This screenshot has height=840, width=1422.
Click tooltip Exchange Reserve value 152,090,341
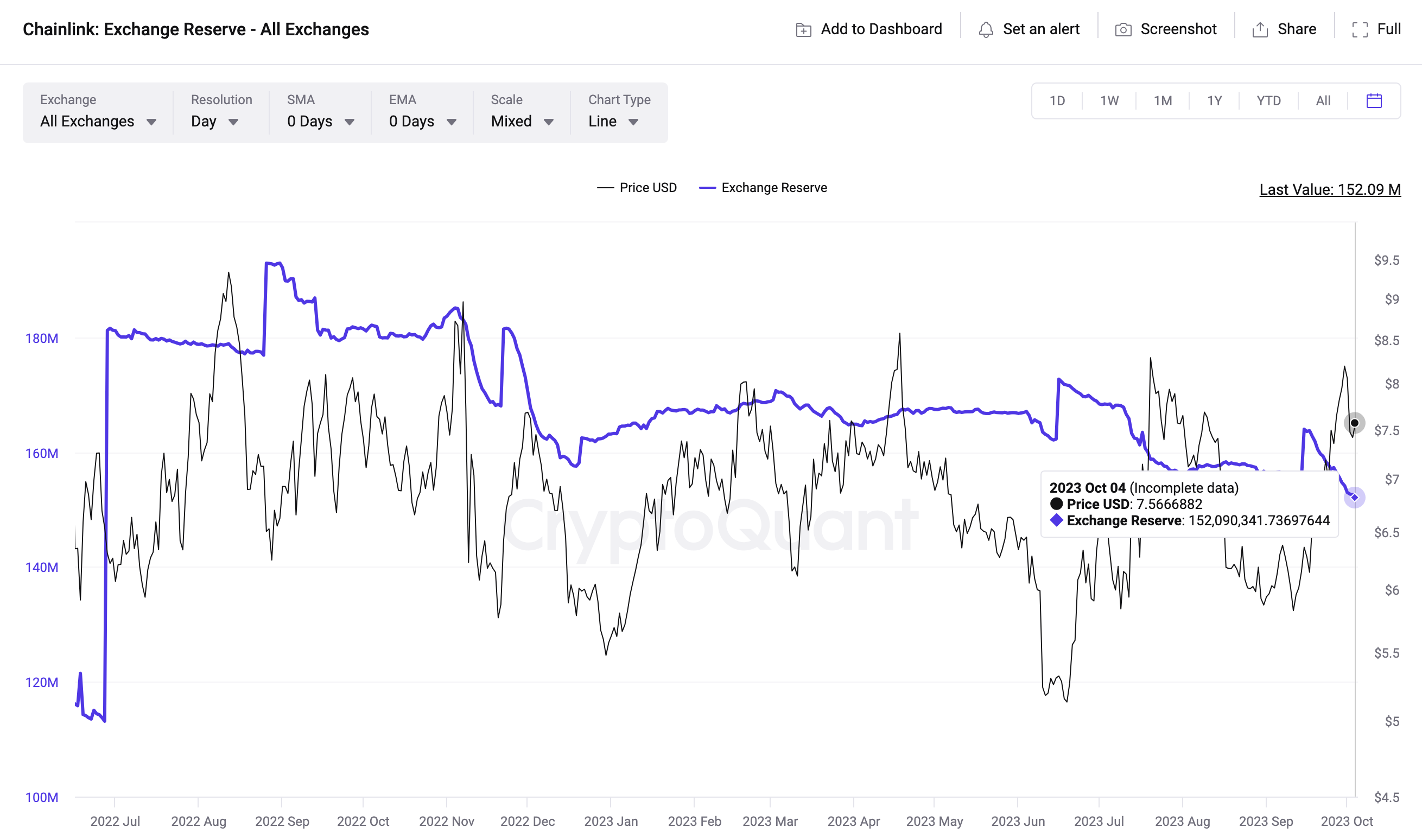[x=1259, y=521]
